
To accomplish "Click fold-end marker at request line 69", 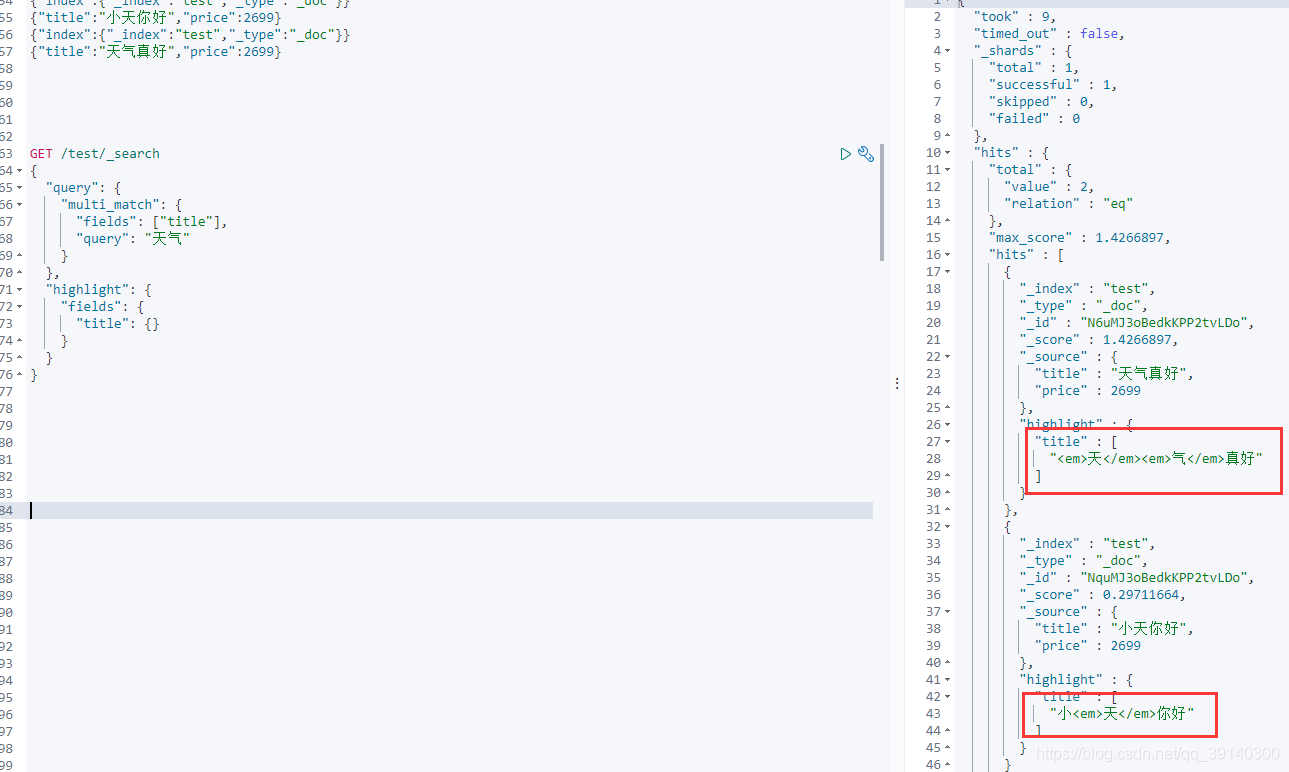I will click(20, 256).
